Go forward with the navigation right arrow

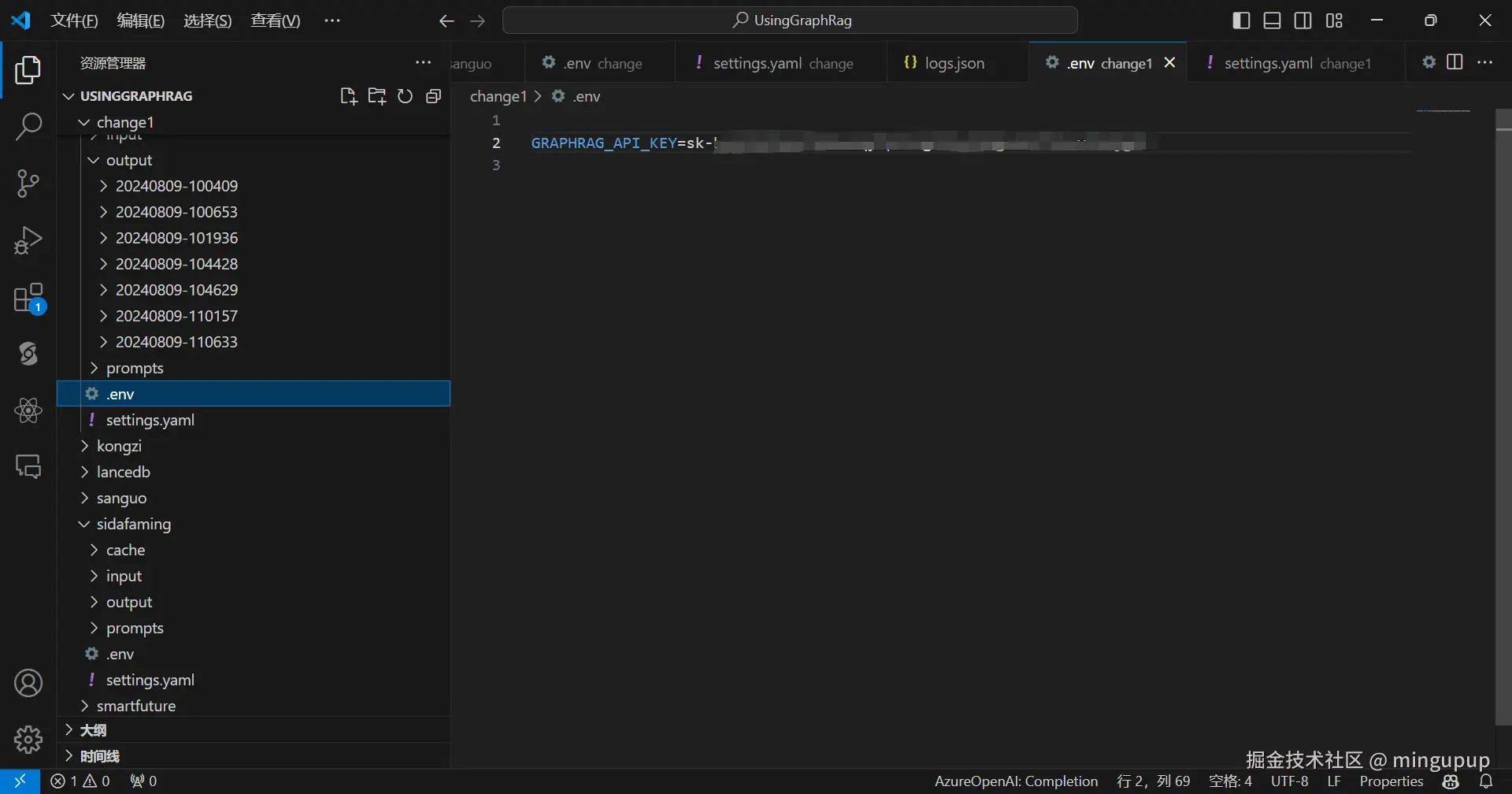pyautogui.click(x=477, y=21)
